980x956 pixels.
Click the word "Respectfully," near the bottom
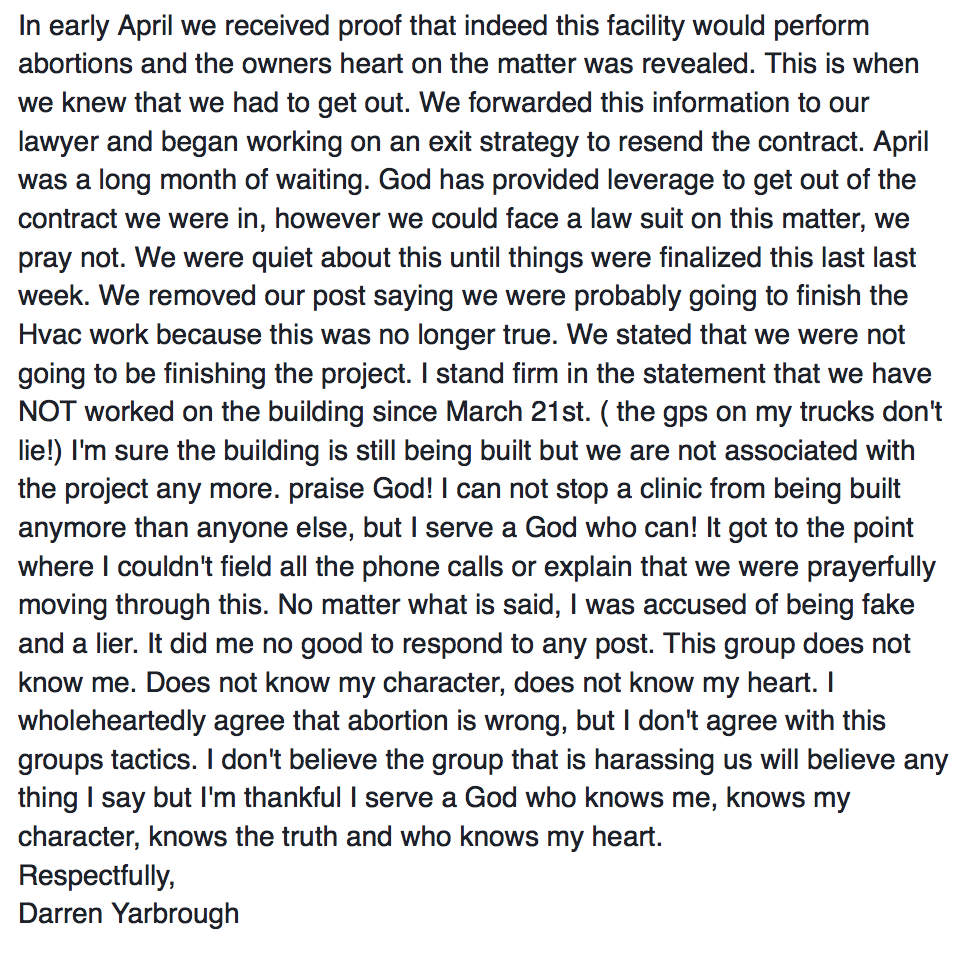pos(96,875)
